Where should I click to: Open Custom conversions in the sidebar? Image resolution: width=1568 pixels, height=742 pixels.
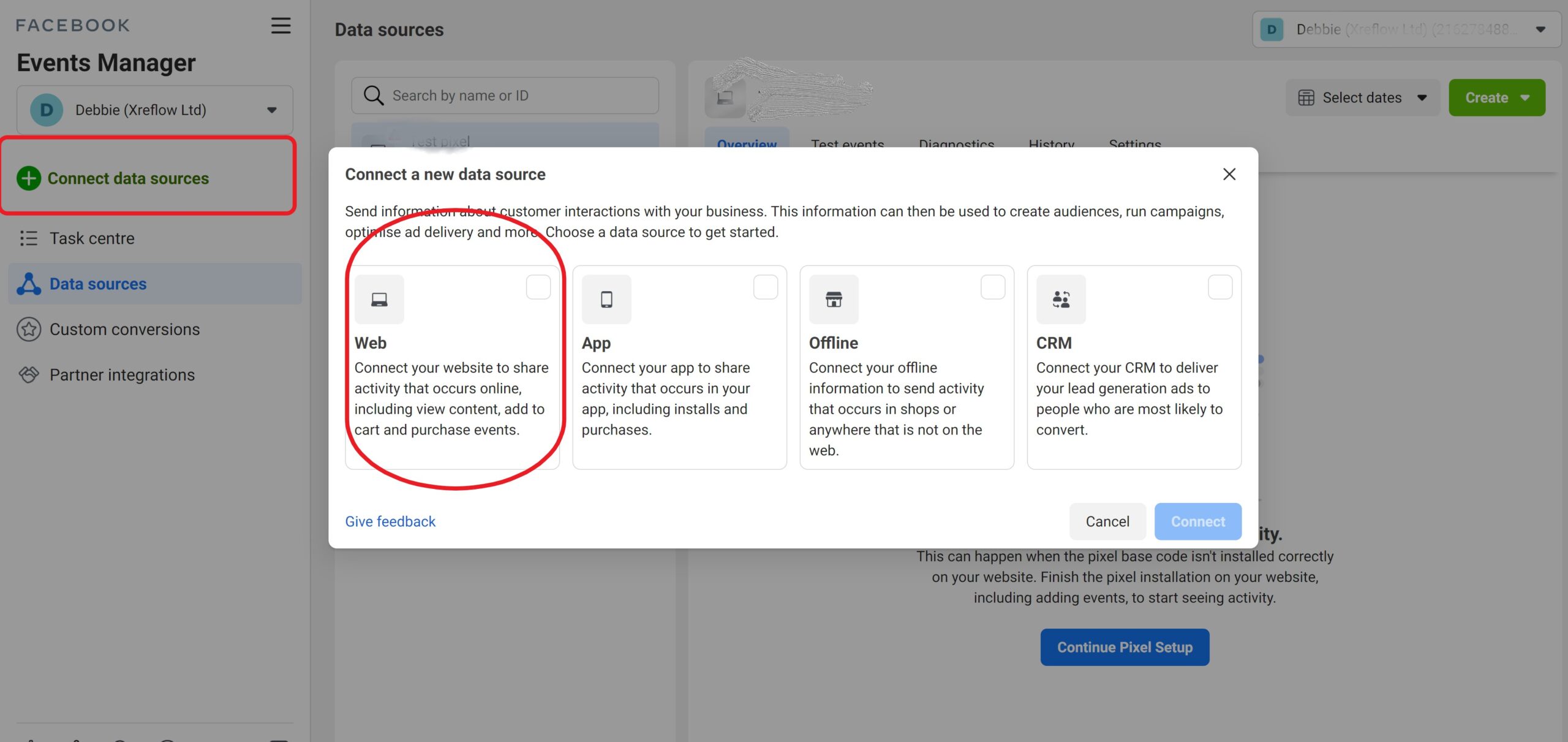(155, 330)
